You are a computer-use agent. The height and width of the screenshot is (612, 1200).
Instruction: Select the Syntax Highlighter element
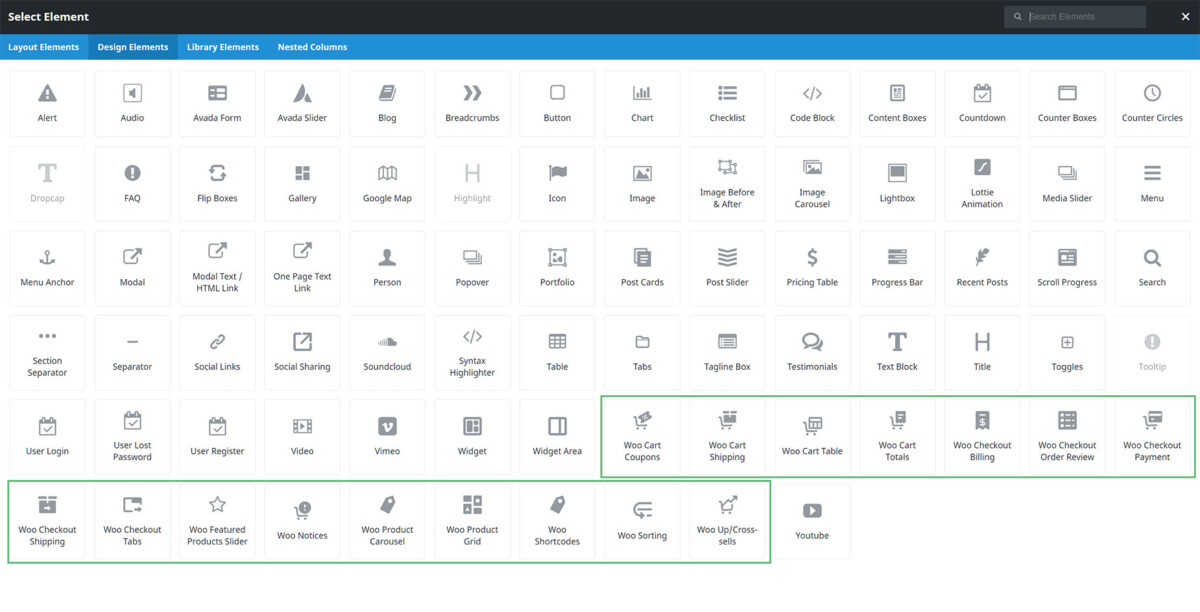[472, 351]
